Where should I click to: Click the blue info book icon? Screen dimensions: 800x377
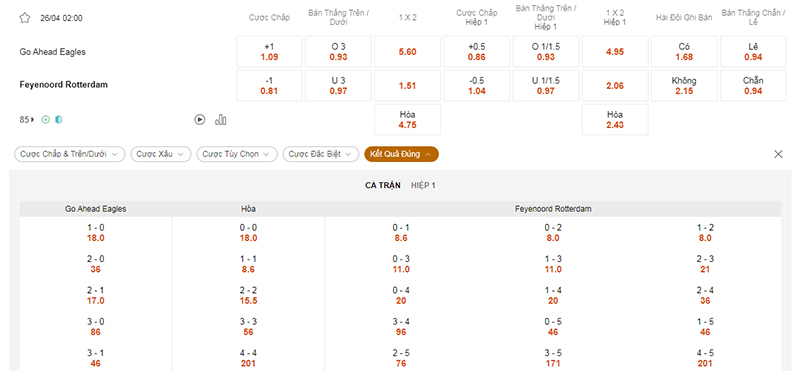click(59, 120)
